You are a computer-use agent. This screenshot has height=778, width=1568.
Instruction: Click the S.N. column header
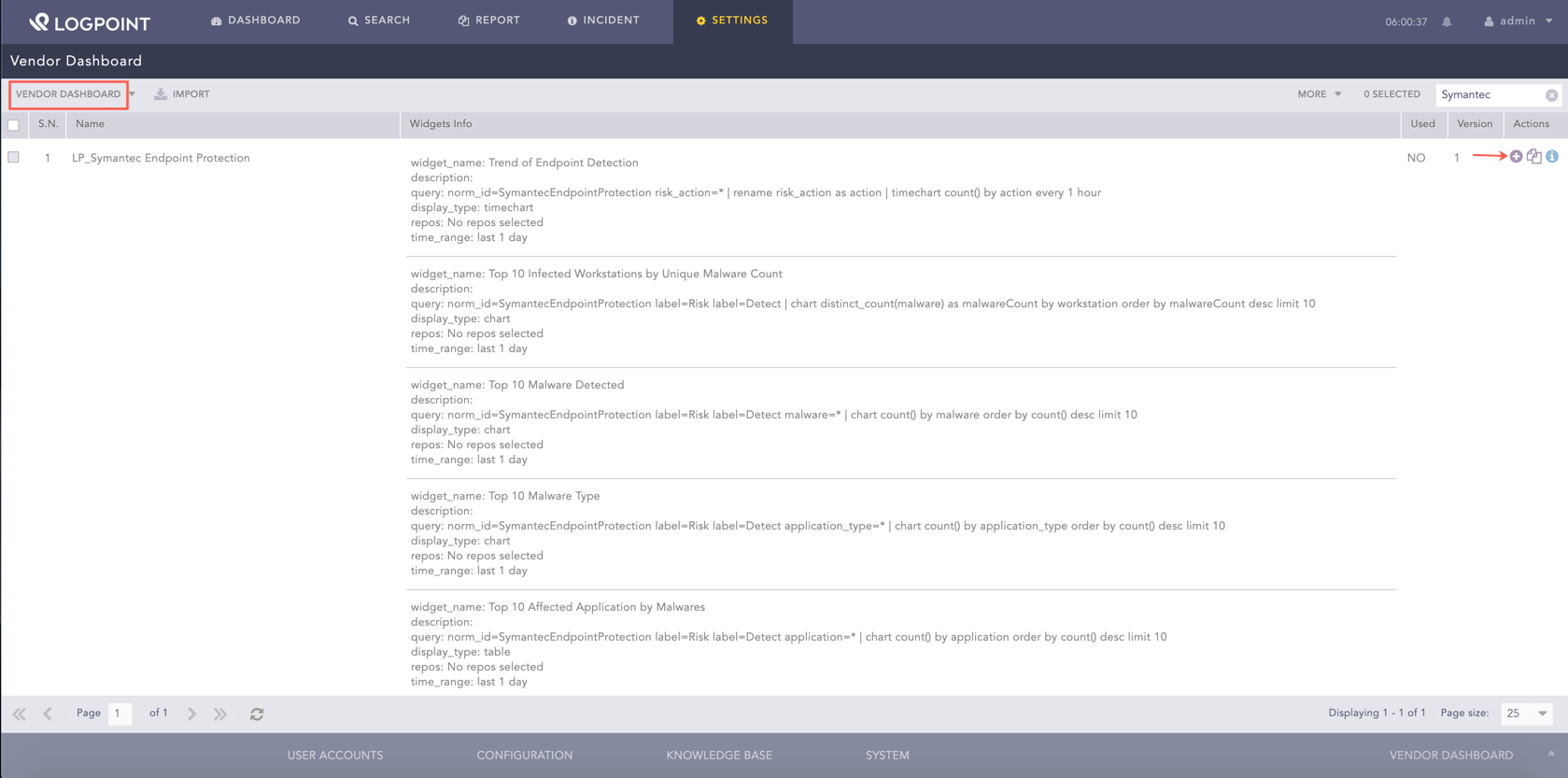tap(48, 124)
